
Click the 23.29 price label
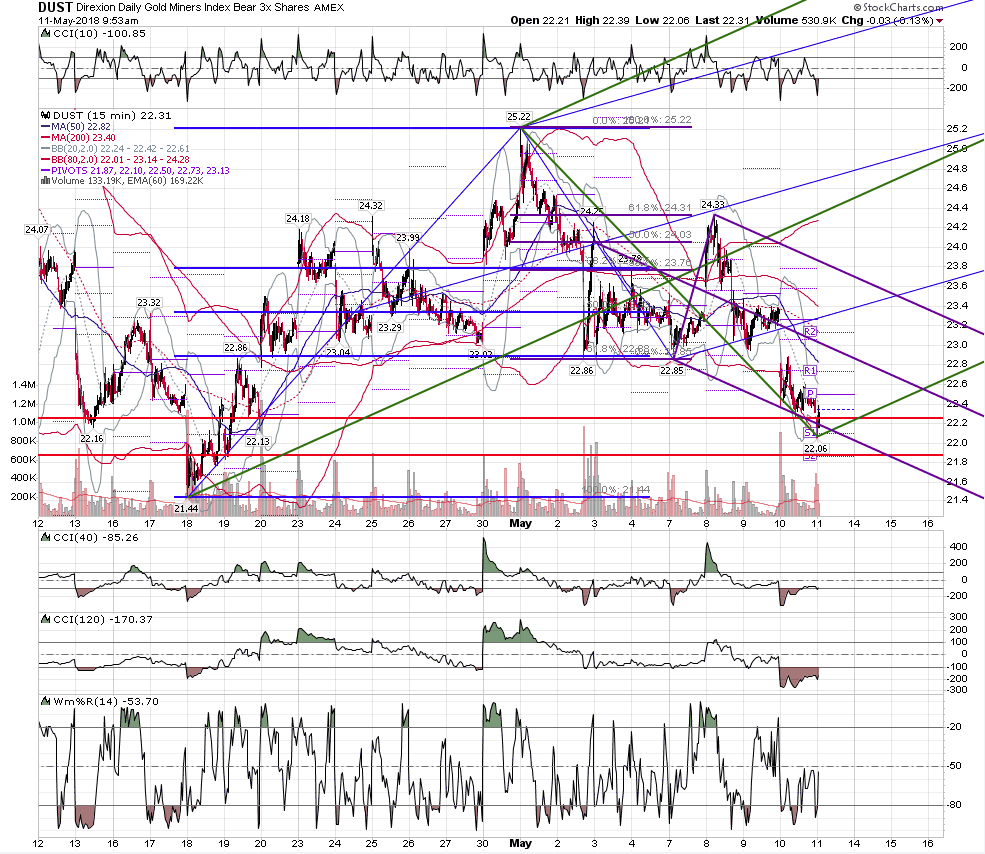(x=390, y=327)
